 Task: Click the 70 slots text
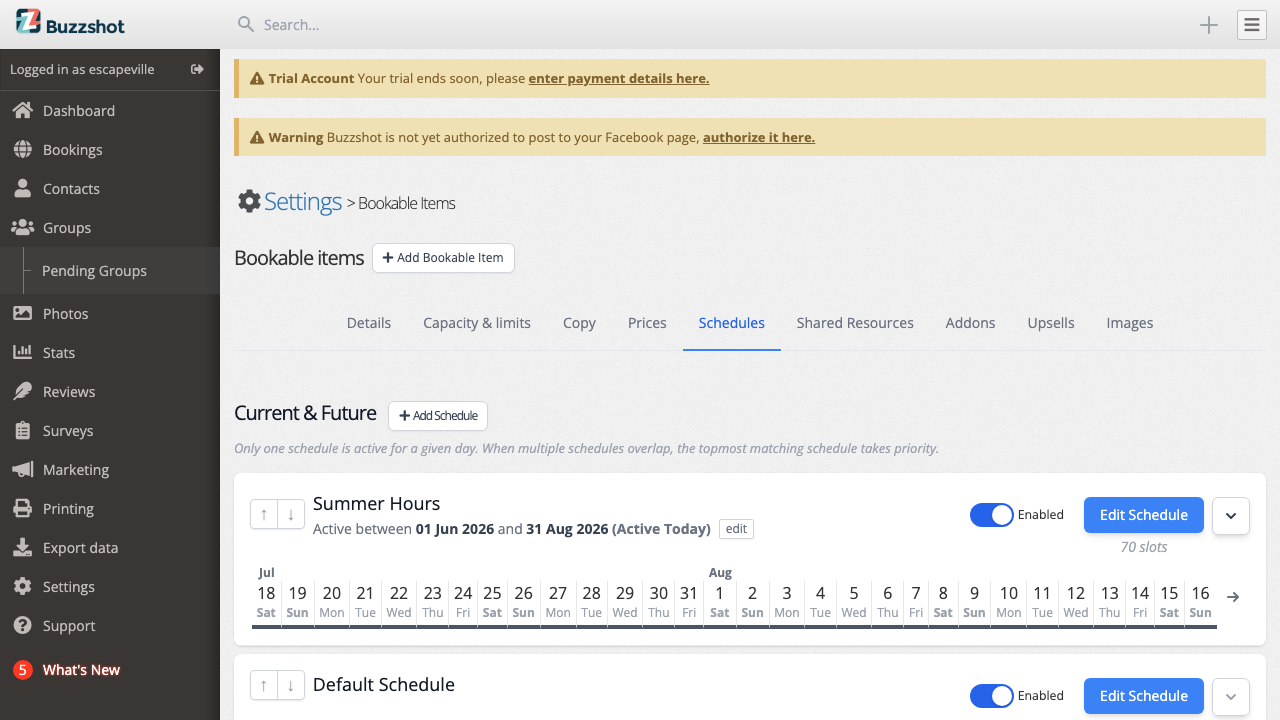point(1144,547)
